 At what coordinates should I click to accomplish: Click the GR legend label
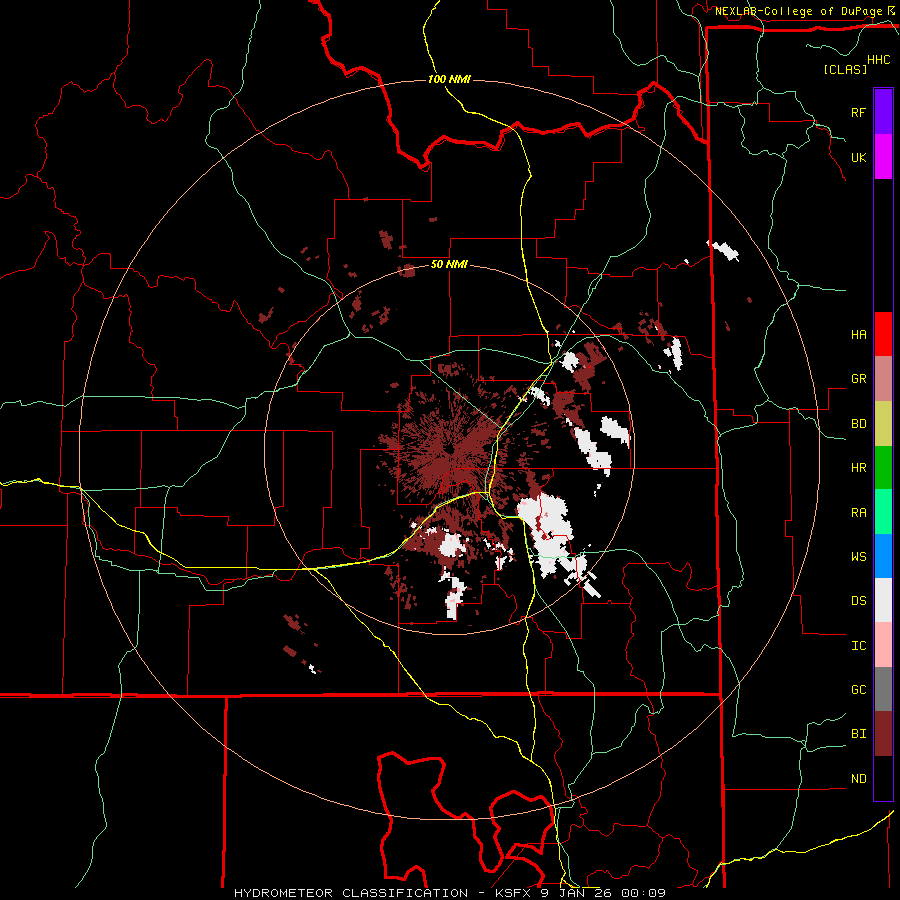(x=858, y=379)
